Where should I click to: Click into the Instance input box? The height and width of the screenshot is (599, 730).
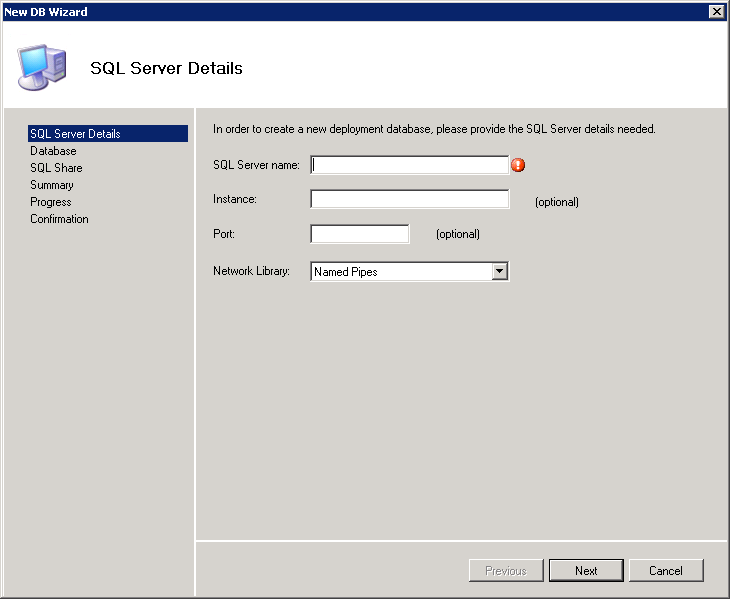click(x=410, y=199)
